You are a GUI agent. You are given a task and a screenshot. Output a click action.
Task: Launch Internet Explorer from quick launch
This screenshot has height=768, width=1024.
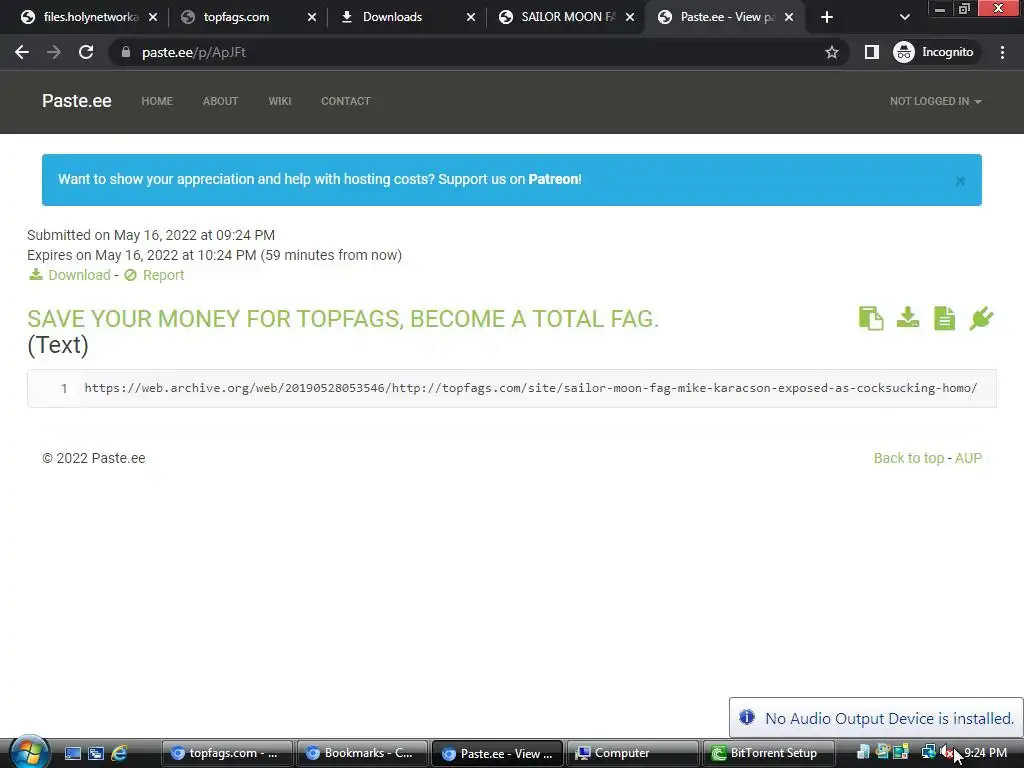click(x=119, y=753)
